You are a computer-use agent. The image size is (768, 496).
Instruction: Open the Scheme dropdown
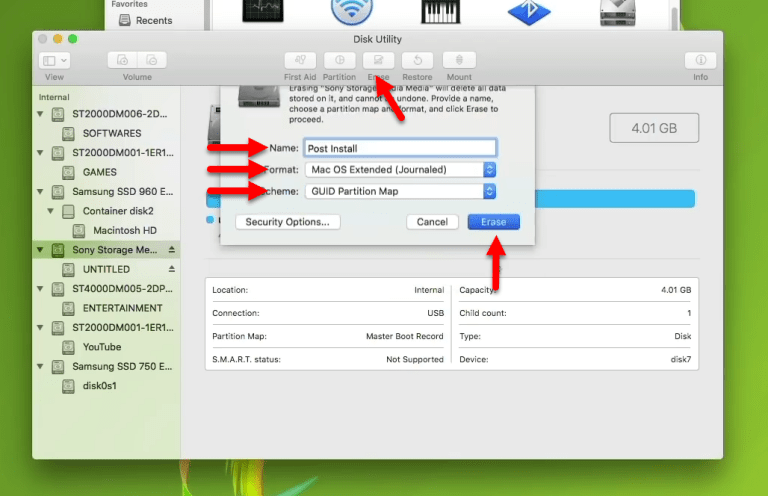click(x=401, y=191)
